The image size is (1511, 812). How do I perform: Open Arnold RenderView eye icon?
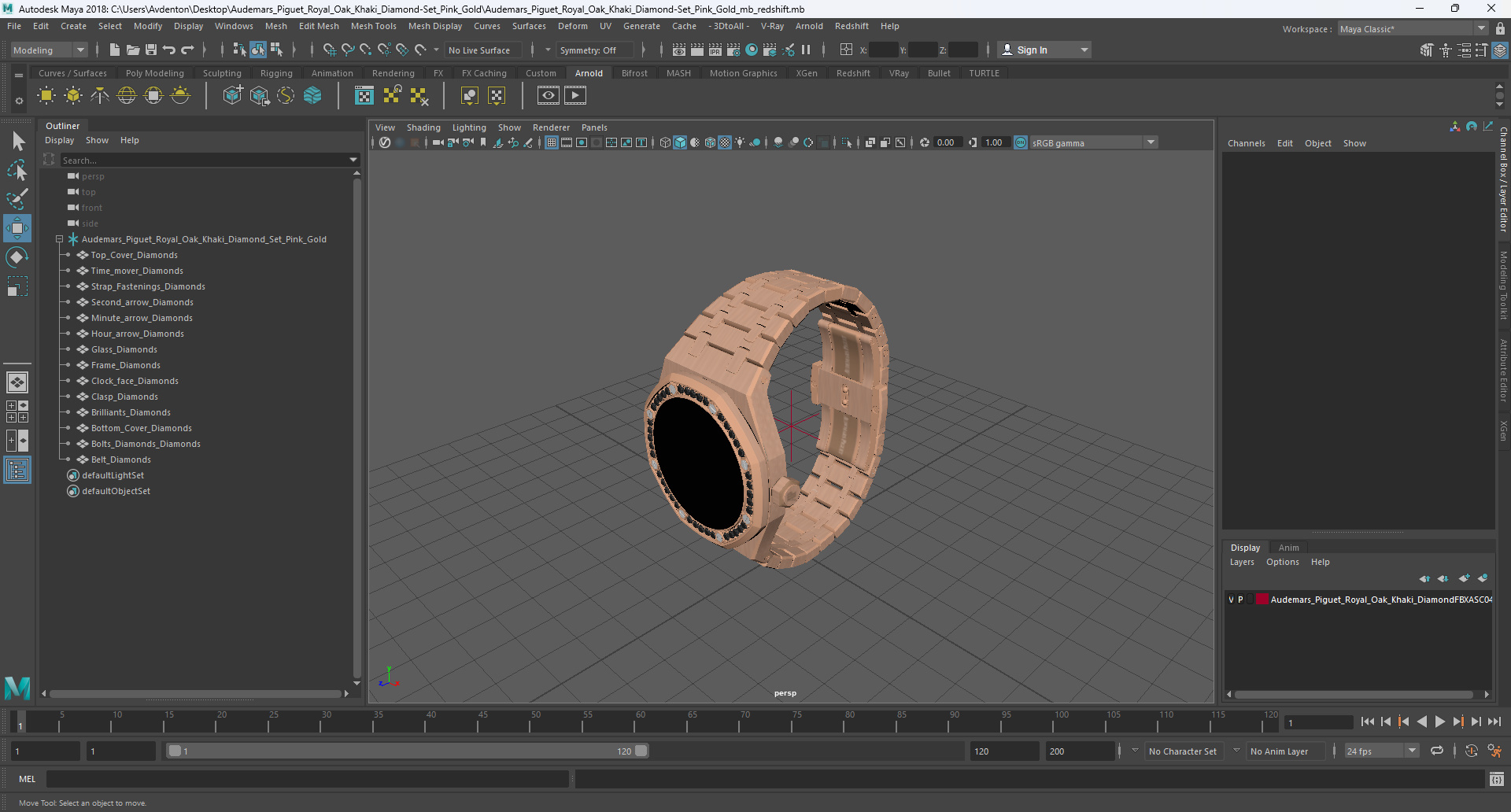pyautogui.click(x=549, y=96)
